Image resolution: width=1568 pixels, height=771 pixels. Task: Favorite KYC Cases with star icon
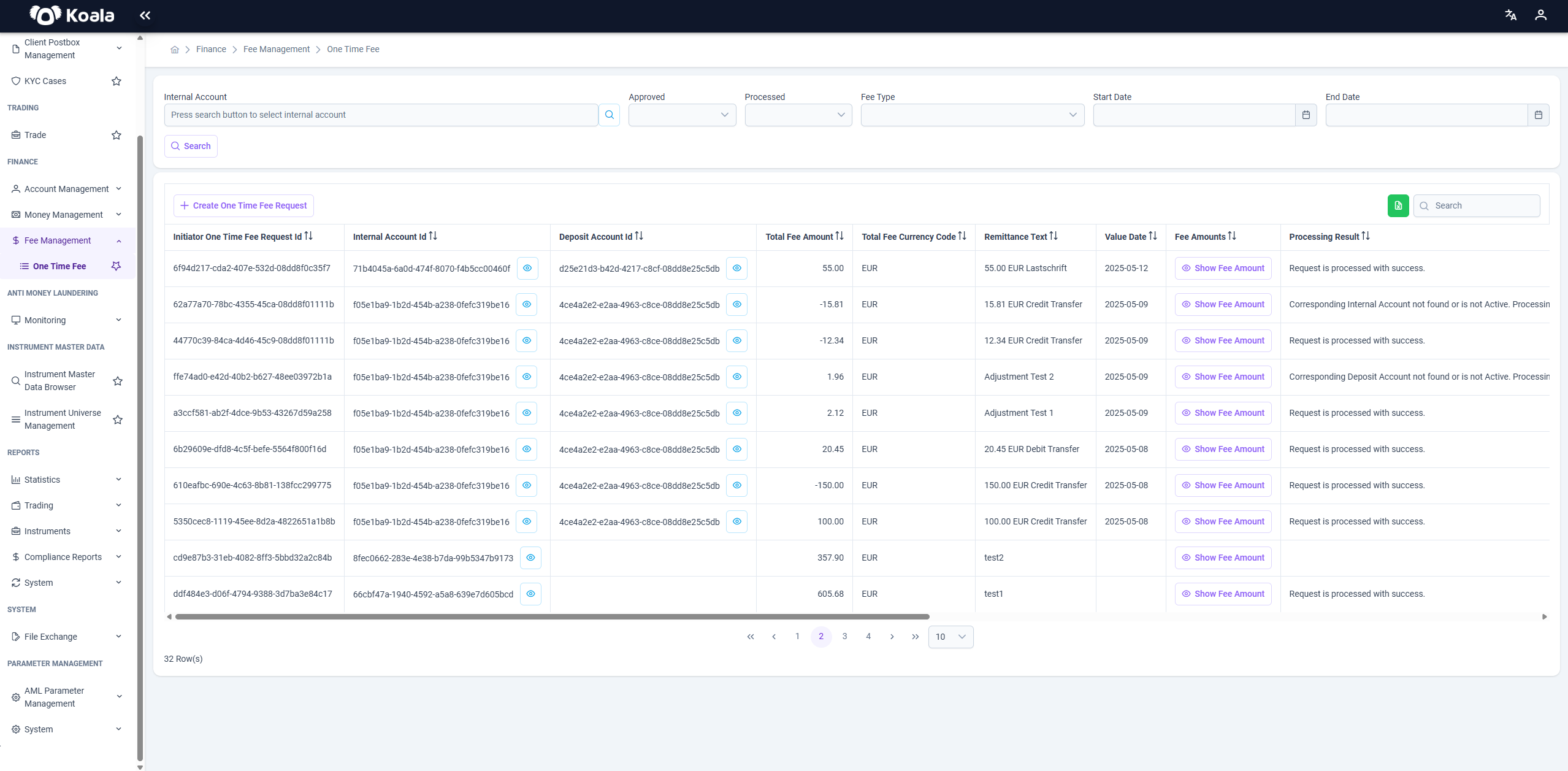click(117, 81)
